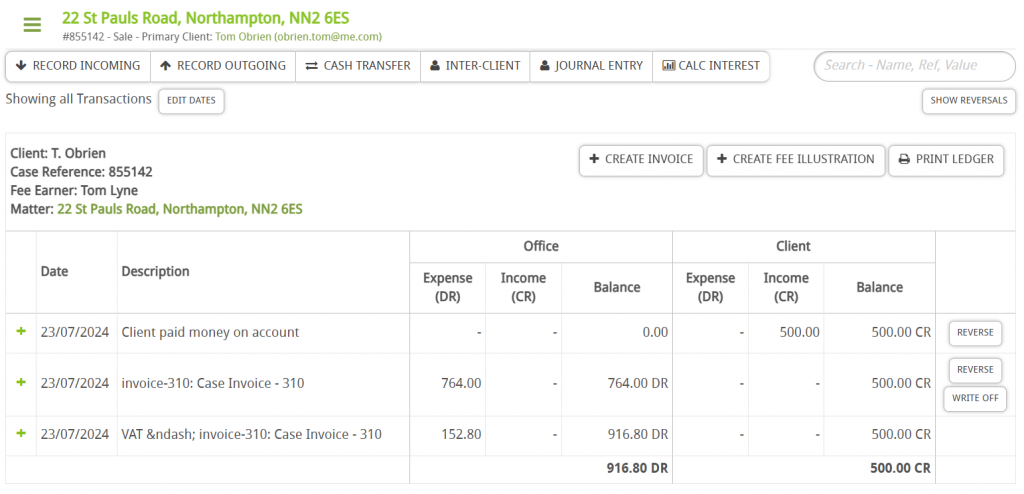
Task: Toggle Show Reversals
Action: pos(968,101)
